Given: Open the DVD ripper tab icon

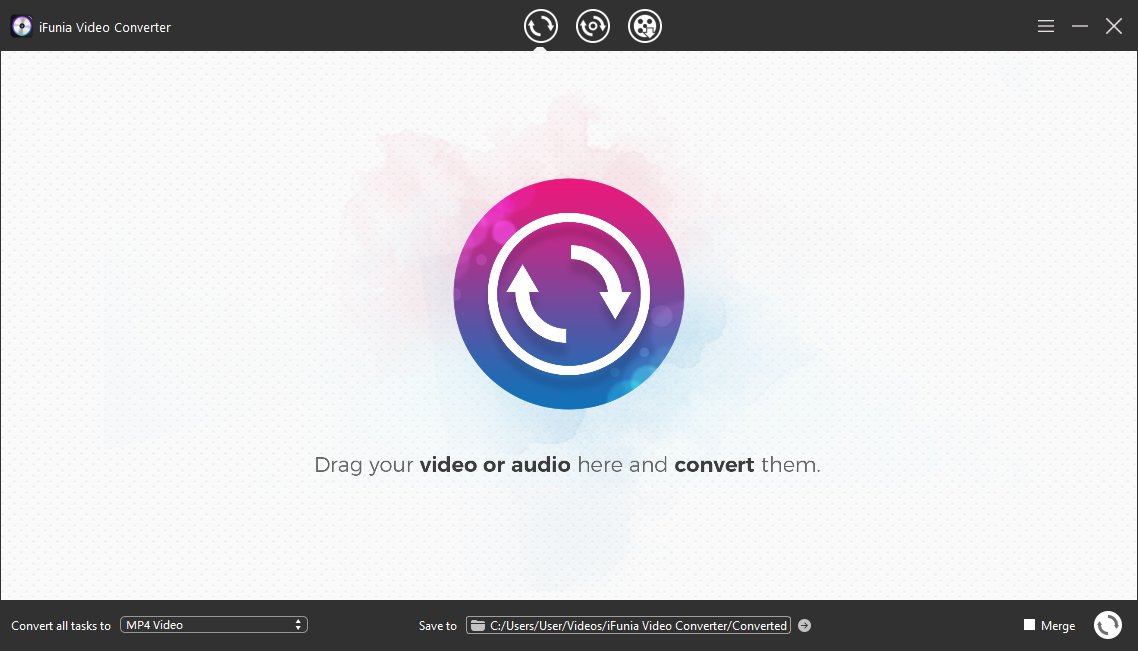Looking at the screenshot, I should click(593, 26).
